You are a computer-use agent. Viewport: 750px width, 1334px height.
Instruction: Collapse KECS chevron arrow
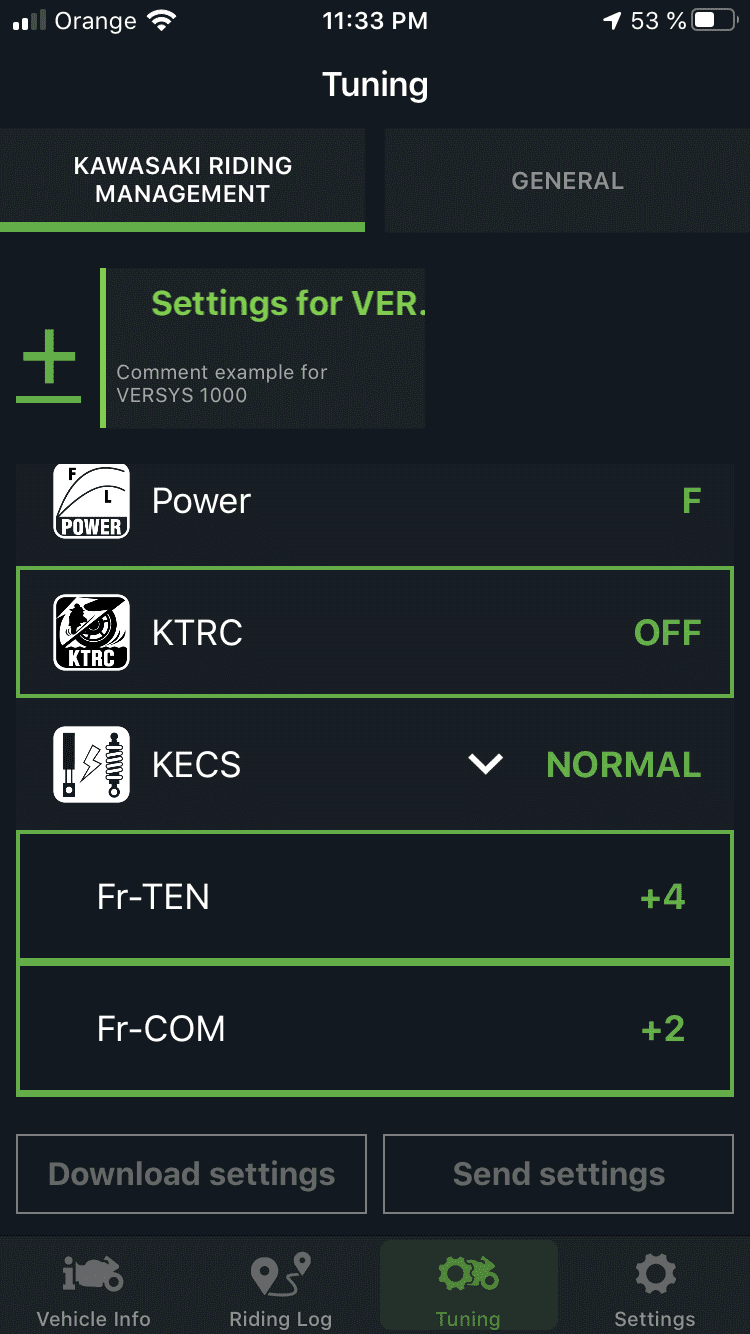click(486, 765)
